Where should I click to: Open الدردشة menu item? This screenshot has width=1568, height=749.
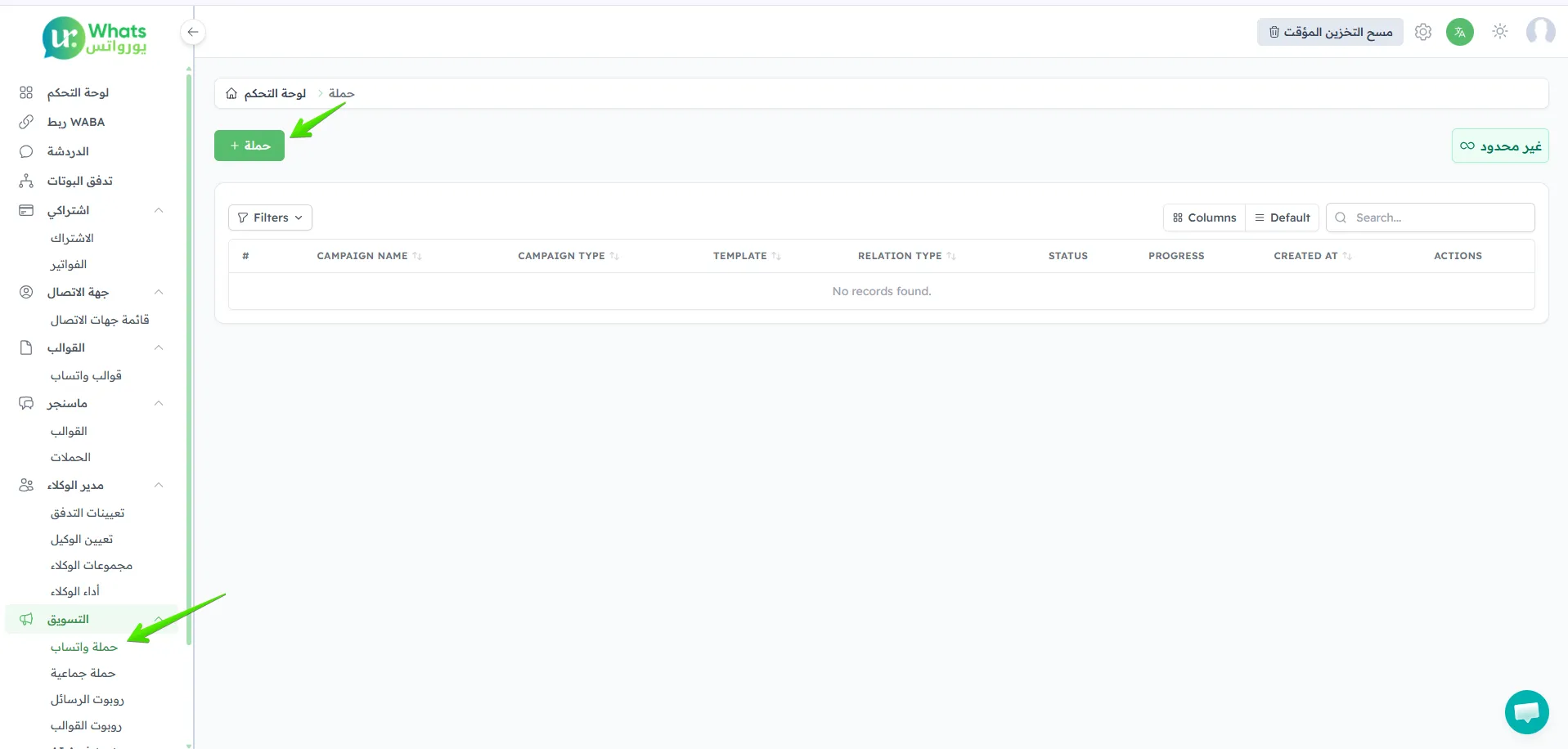[68, 151]
